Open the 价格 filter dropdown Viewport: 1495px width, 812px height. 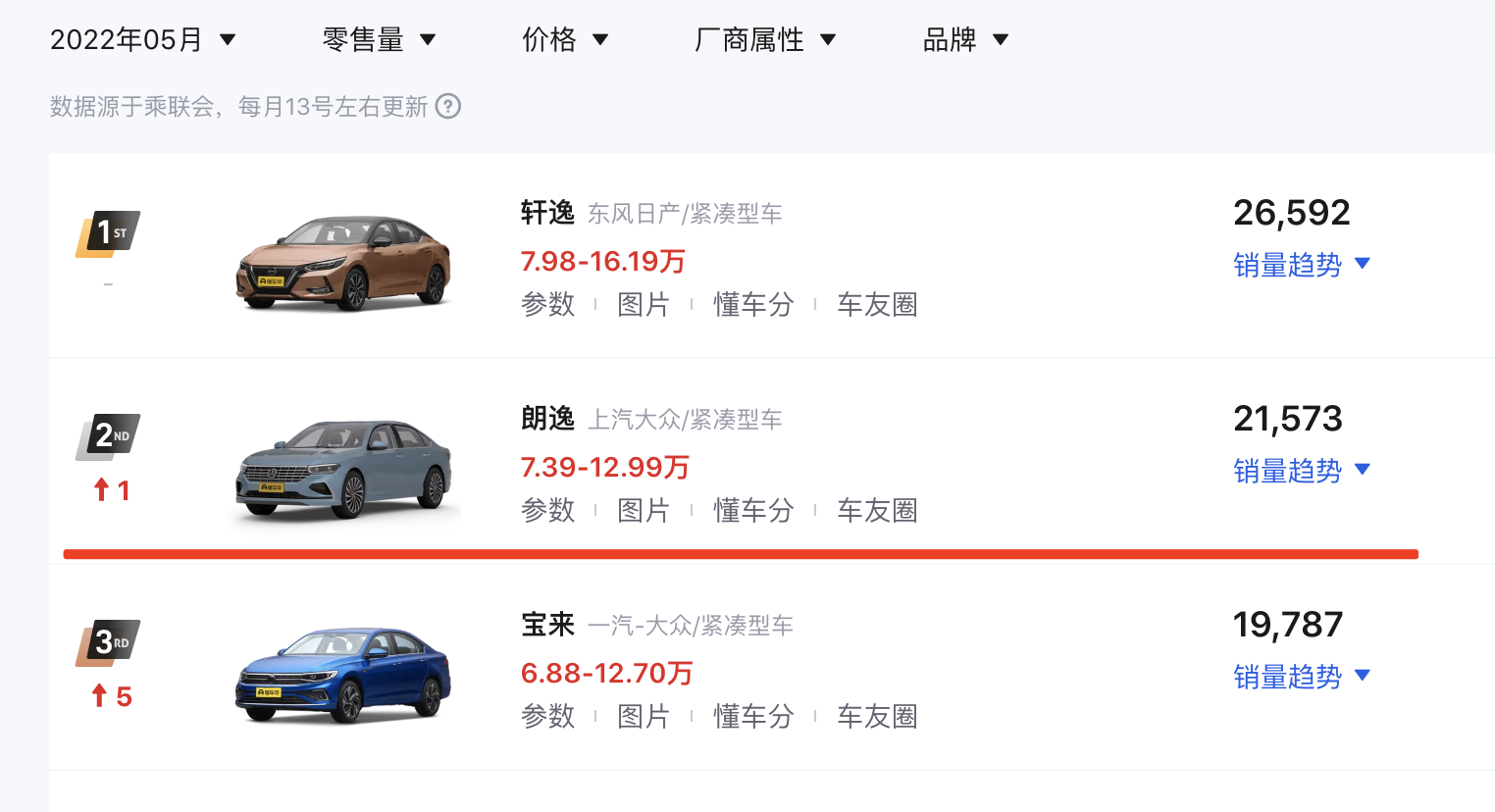565,40
